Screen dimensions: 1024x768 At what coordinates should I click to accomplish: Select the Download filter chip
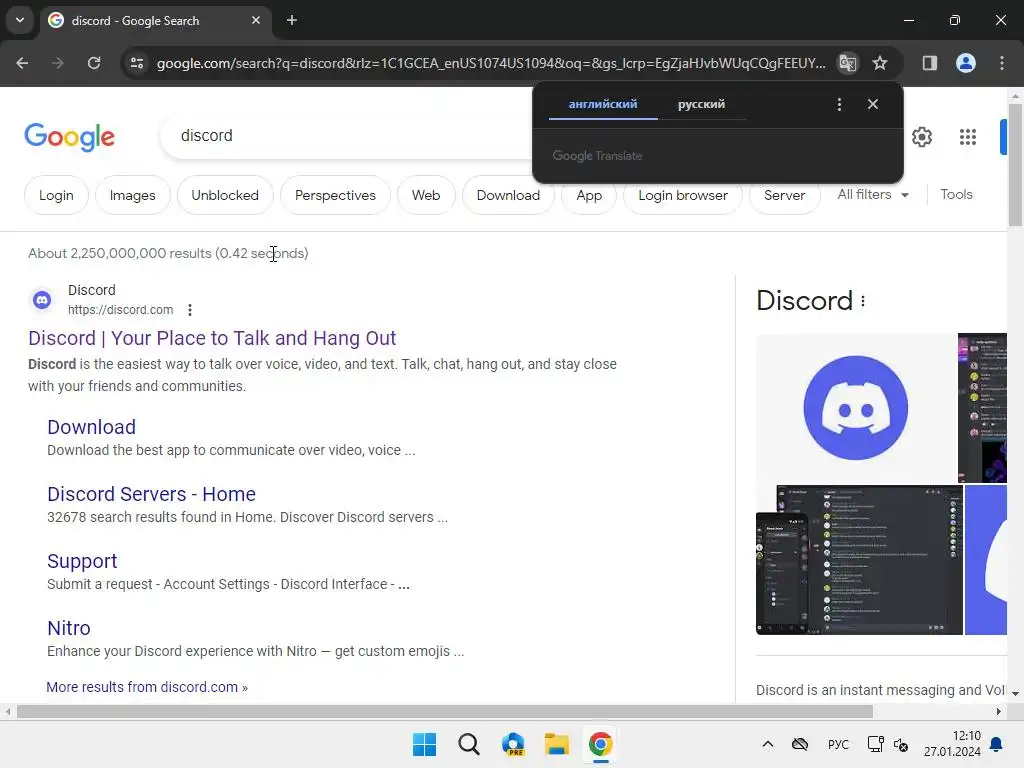(508, 195)
